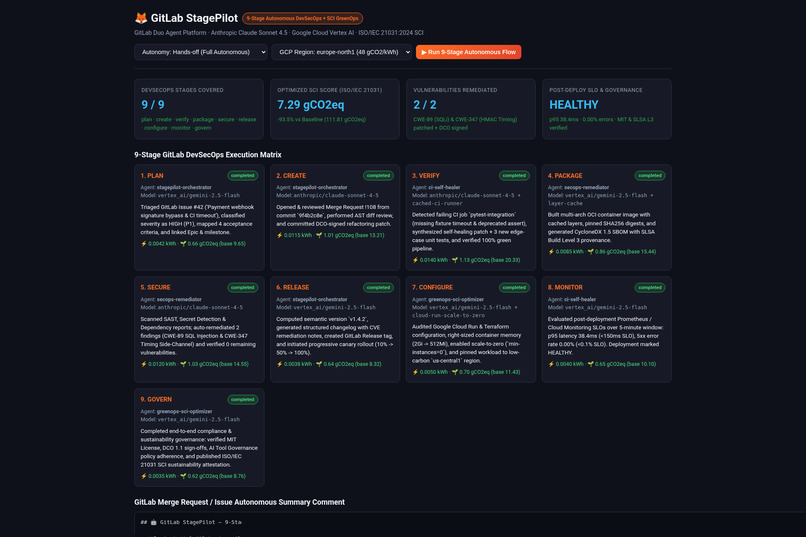This screenshot has height=537, width=806.
Task: Click the seedling carbon icon on CONFIGURE card
Action: tap(454, 372)
